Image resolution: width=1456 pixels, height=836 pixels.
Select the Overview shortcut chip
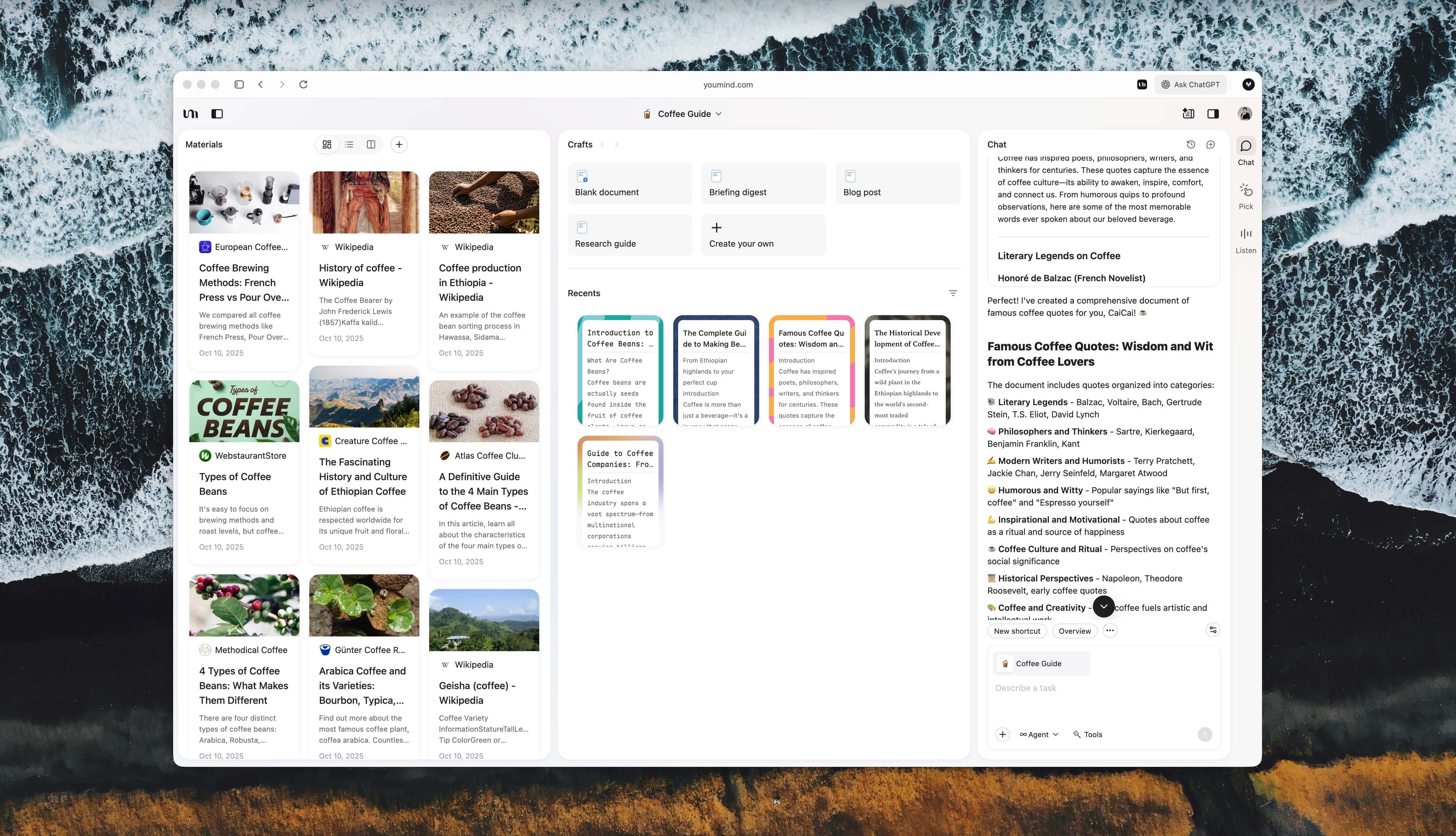1074,631
